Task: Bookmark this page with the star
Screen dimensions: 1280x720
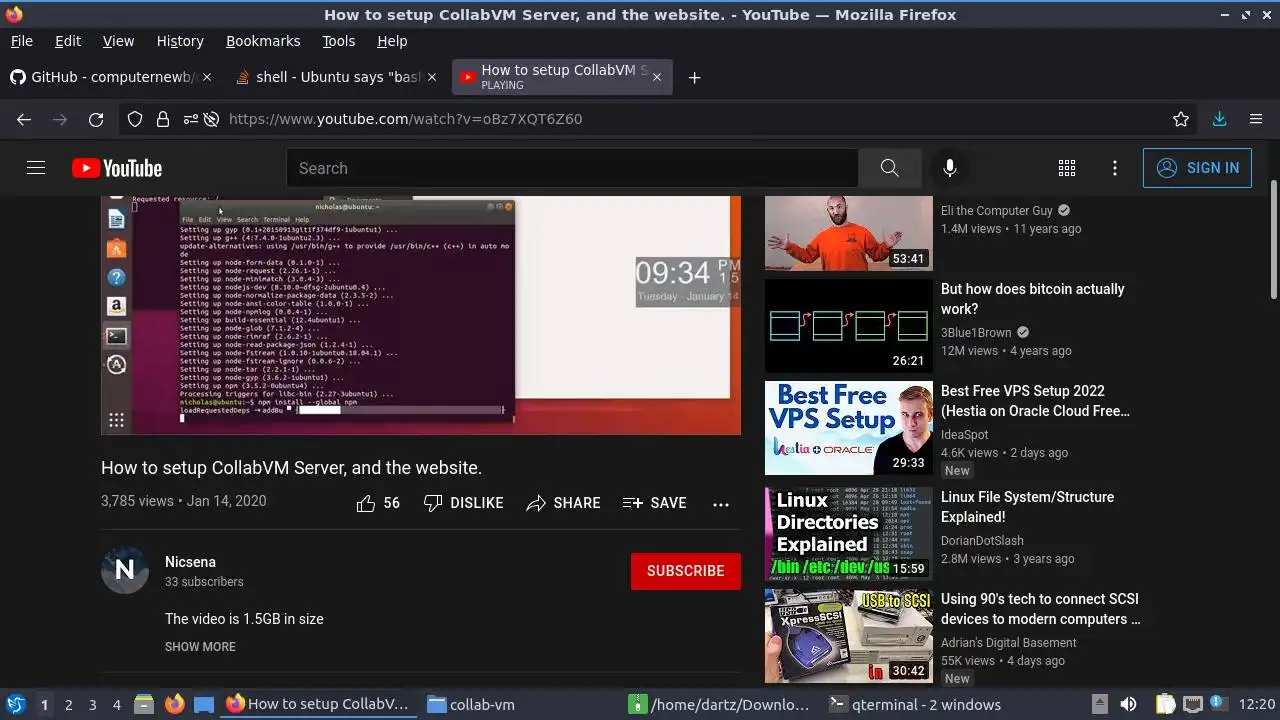Action: click(x=1181, y=119)
